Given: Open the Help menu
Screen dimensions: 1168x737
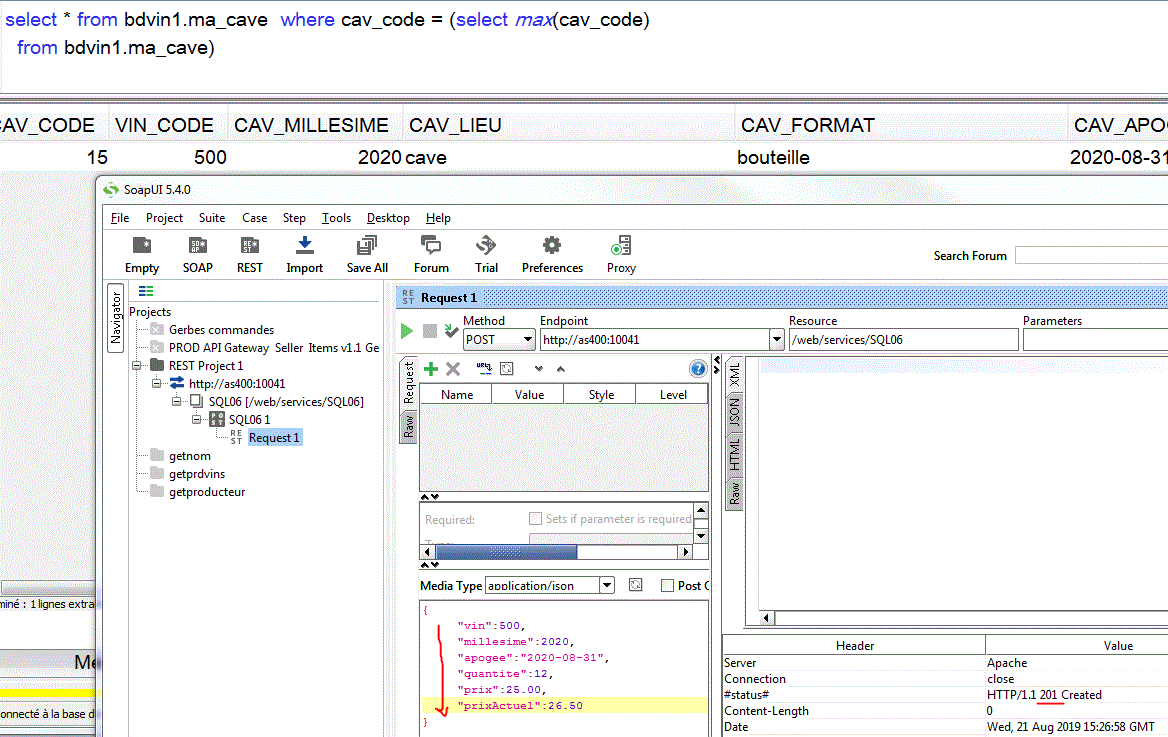Looking at the screenshot, I should tap(438, 218).
